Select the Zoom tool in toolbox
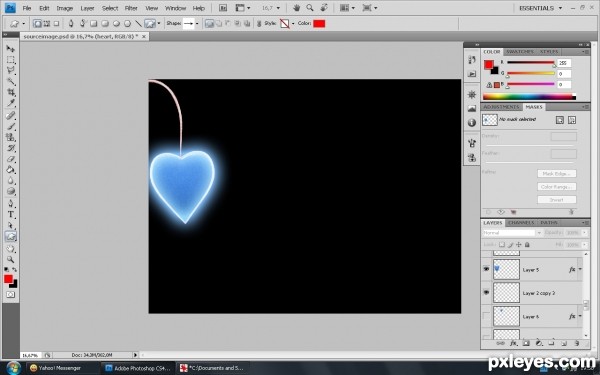This screenshot has width=600, height=375. (10, 260)
